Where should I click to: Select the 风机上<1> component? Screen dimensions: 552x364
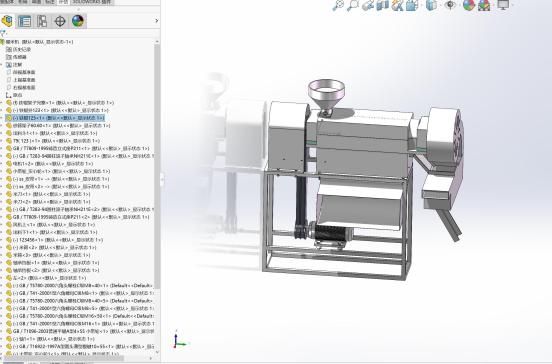(50, 225)
